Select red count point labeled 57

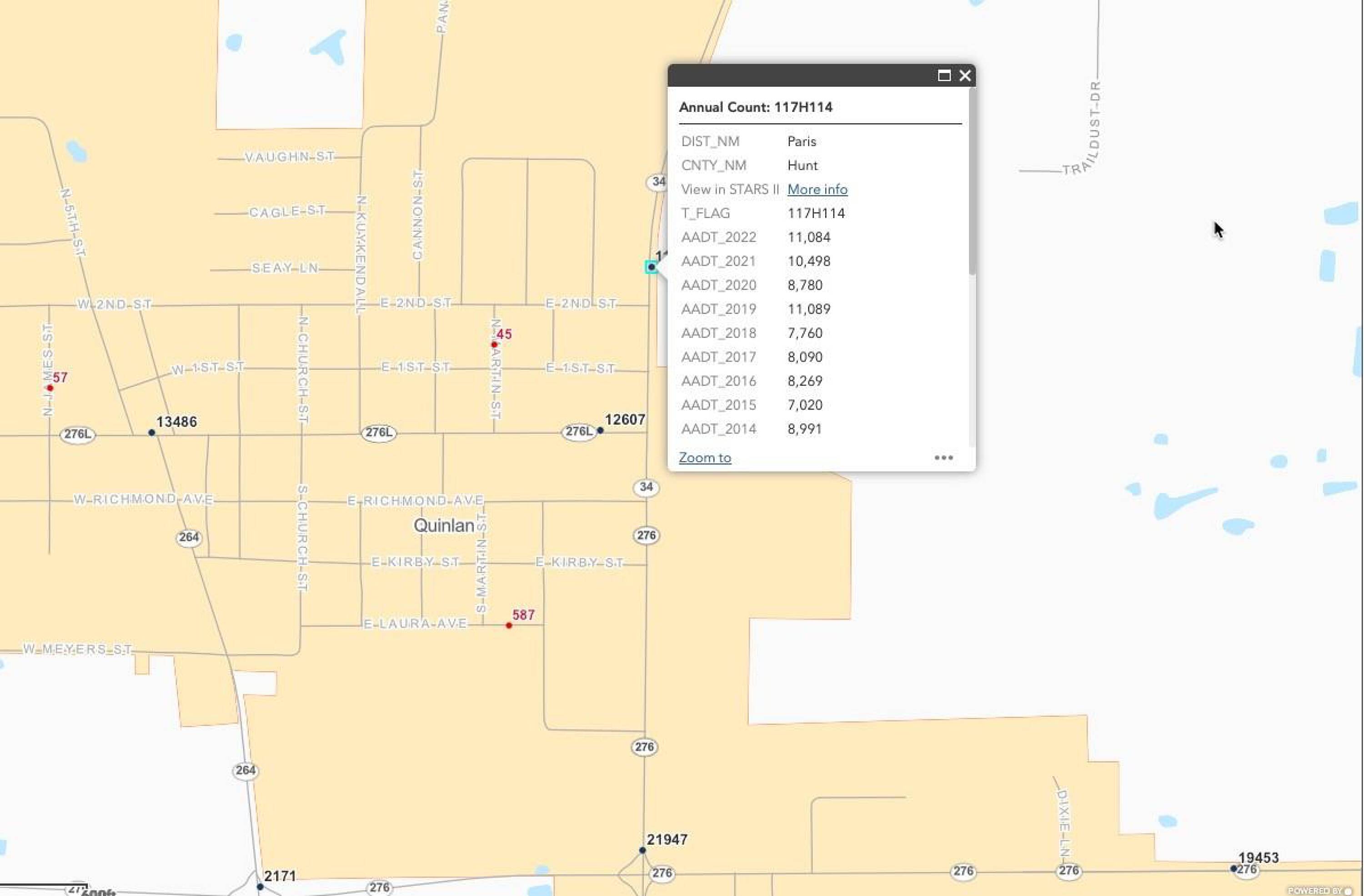[x=50, y=388]
